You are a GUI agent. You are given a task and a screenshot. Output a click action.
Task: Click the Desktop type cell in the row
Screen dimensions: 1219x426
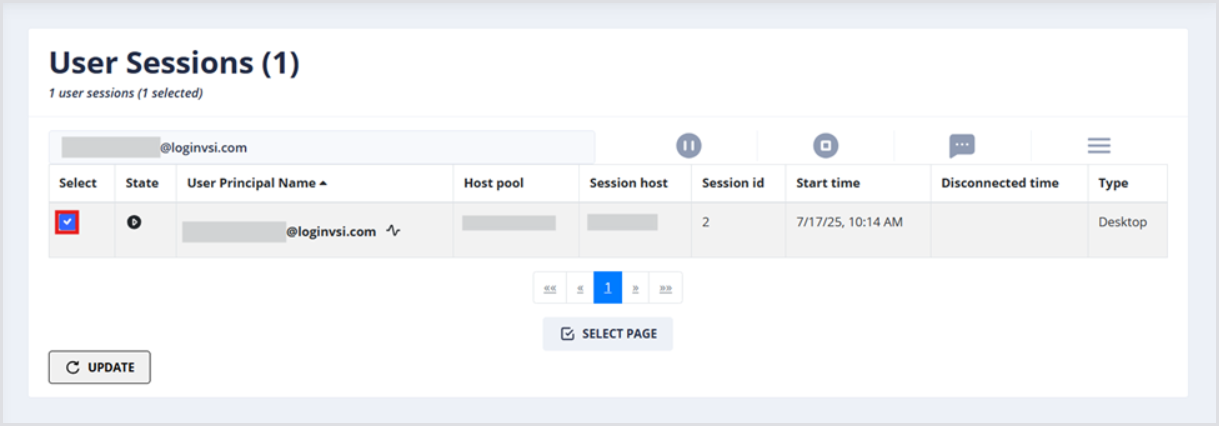(1122, 222)
